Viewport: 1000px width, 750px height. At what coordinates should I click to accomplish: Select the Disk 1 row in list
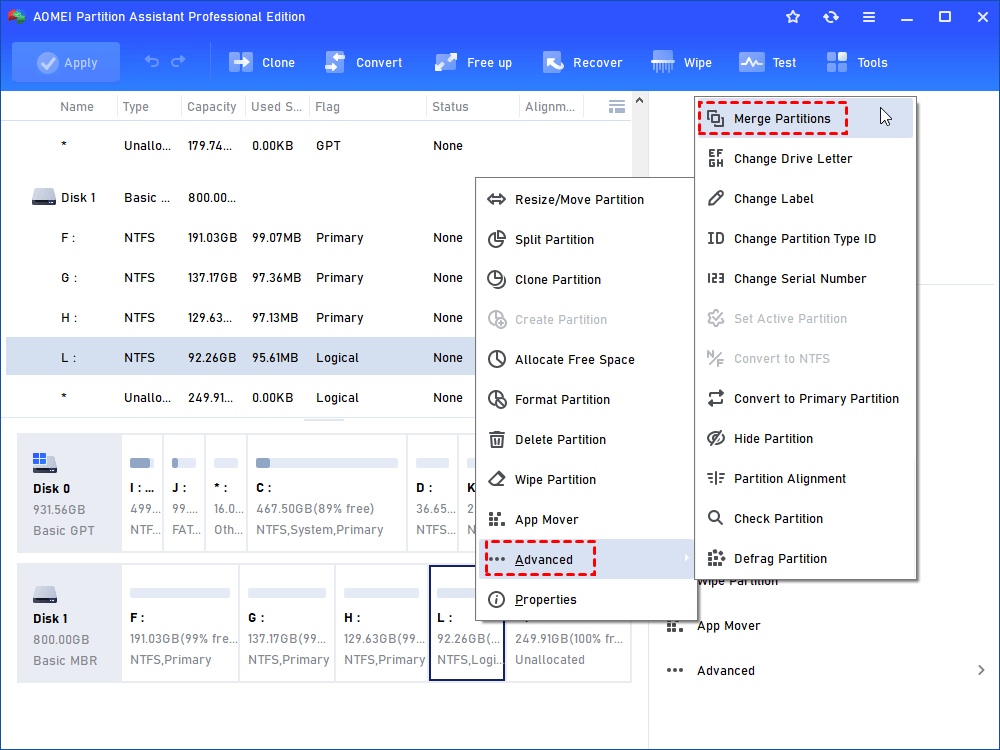click(x=241, y=198)
